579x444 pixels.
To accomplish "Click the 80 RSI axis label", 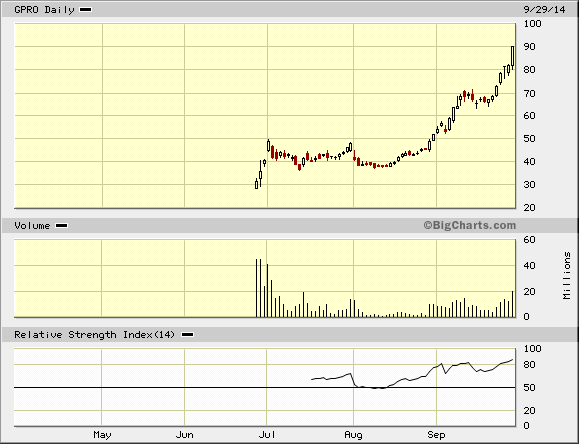I will [x=530, y=365].
